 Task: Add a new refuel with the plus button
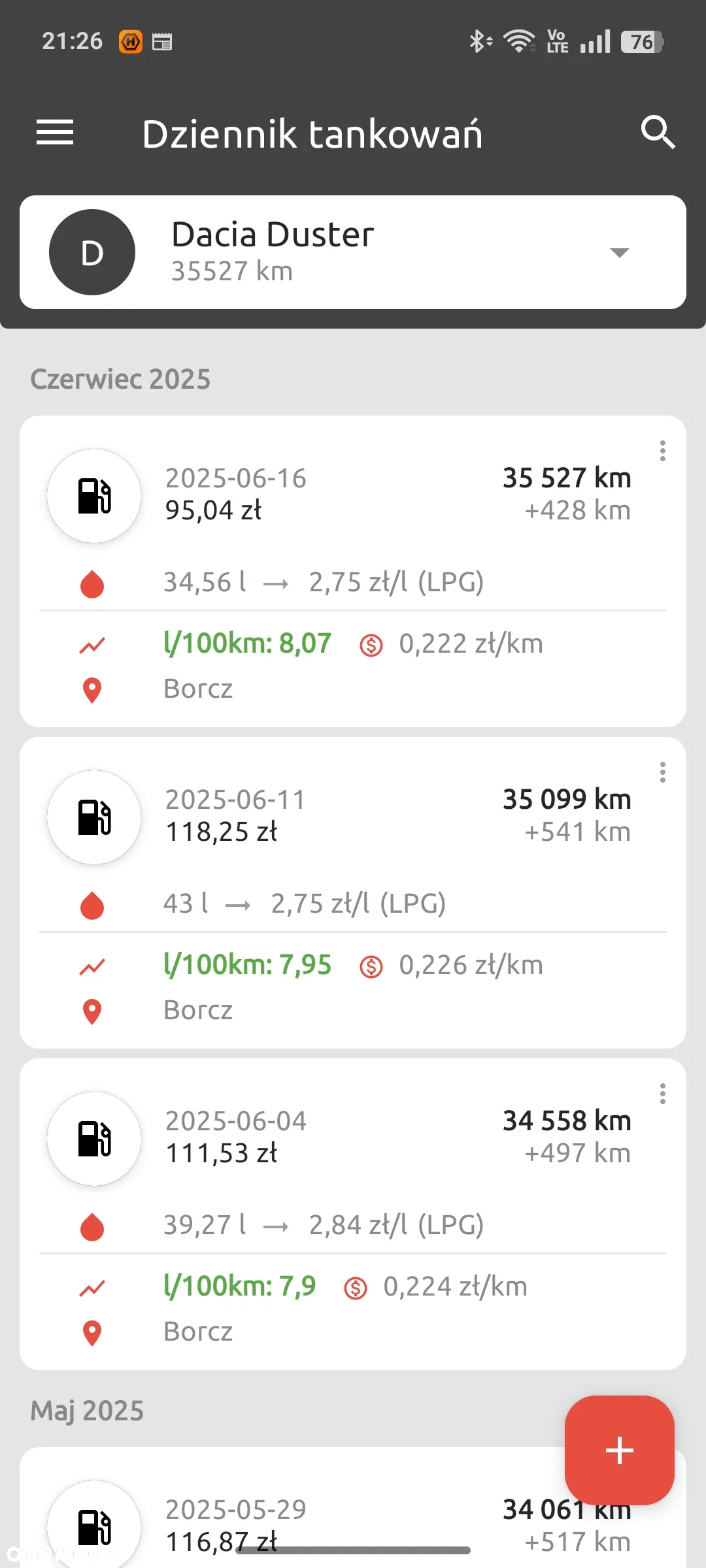(x=619, y=1450)
